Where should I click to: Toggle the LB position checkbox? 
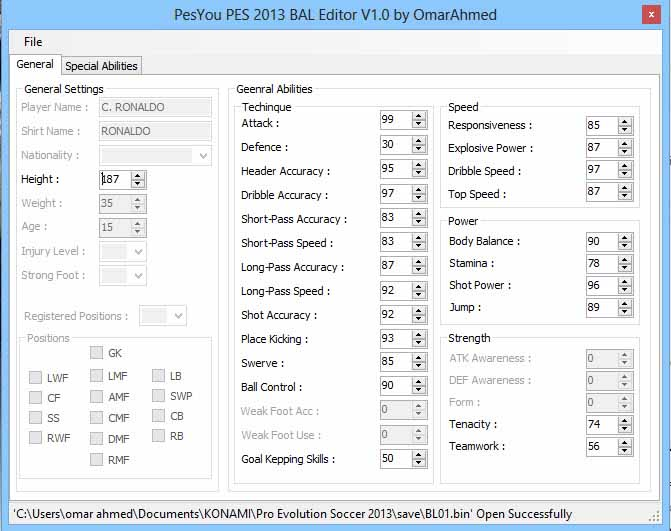click(x=158, y=376)
